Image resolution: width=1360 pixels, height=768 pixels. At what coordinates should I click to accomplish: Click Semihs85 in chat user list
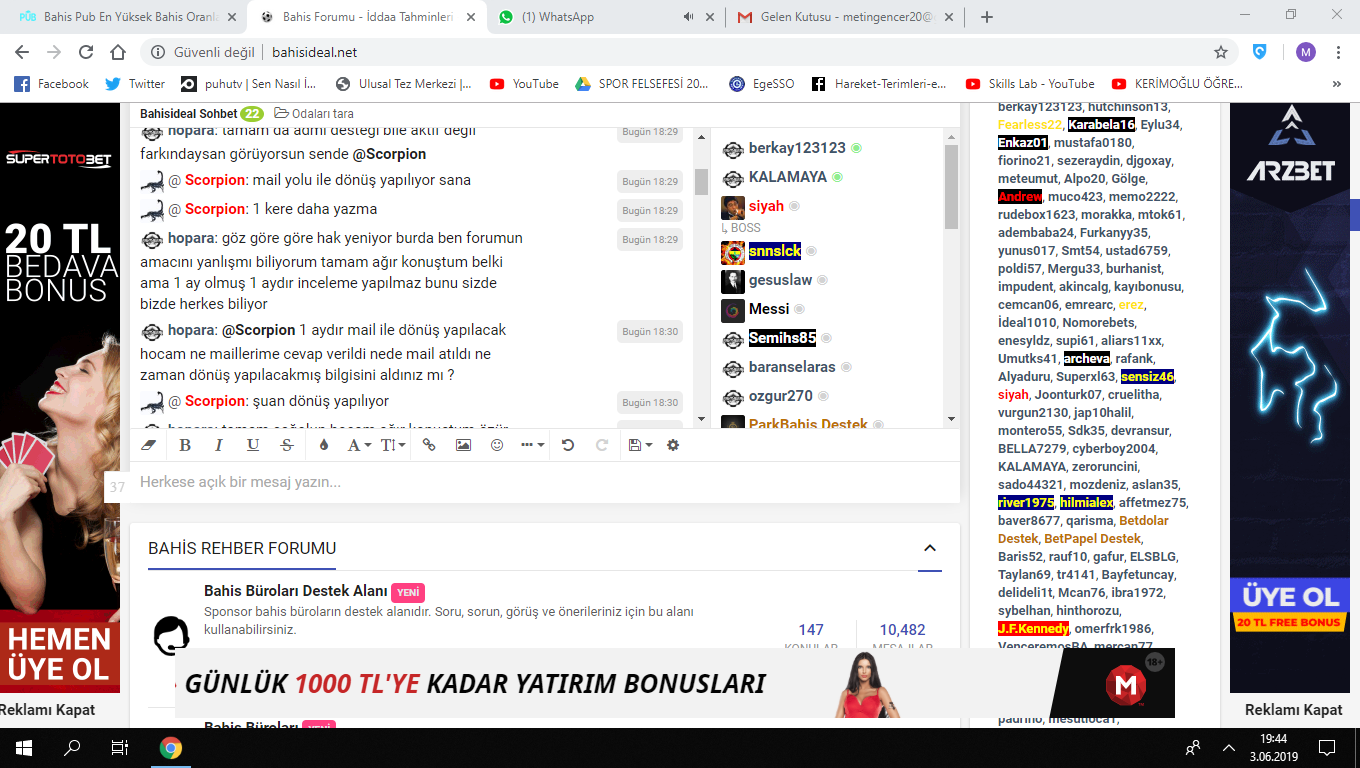tap(783, 338)
